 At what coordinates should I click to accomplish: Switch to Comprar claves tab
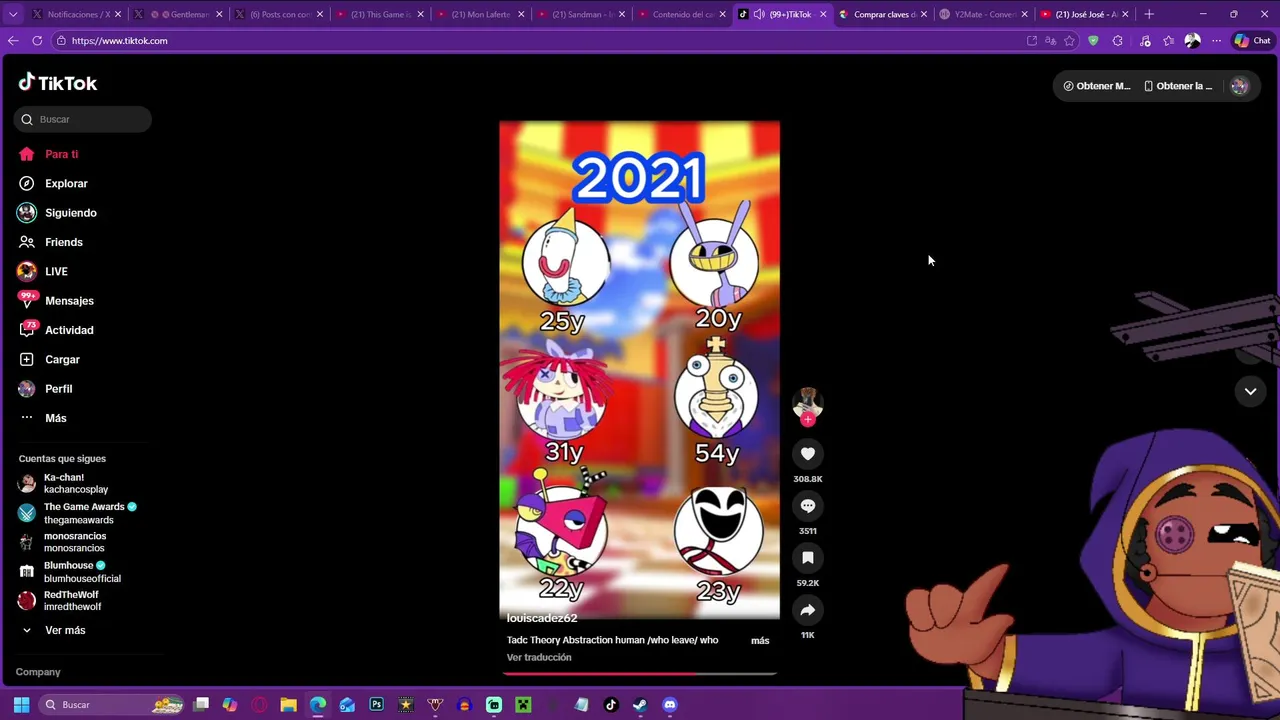point(882,14)
